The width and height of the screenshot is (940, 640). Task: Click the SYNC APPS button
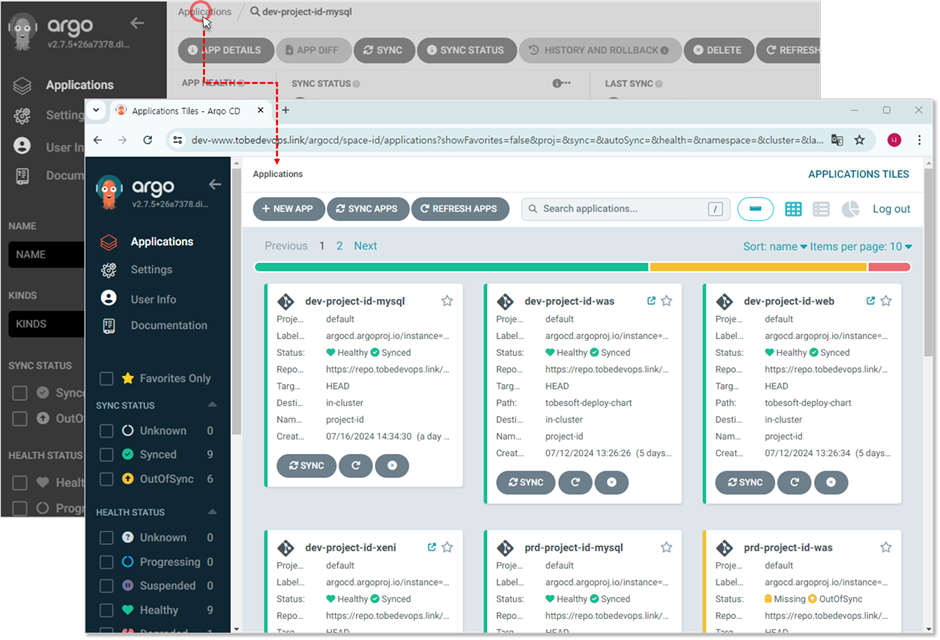367,209
